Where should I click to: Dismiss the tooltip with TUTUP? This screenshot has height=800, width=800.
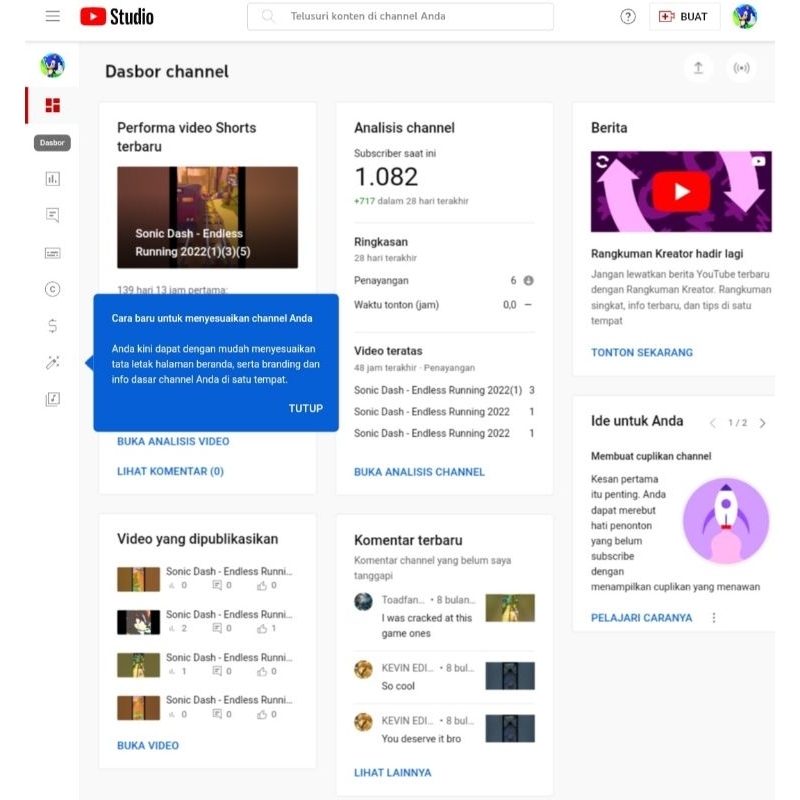coord(305,408)
